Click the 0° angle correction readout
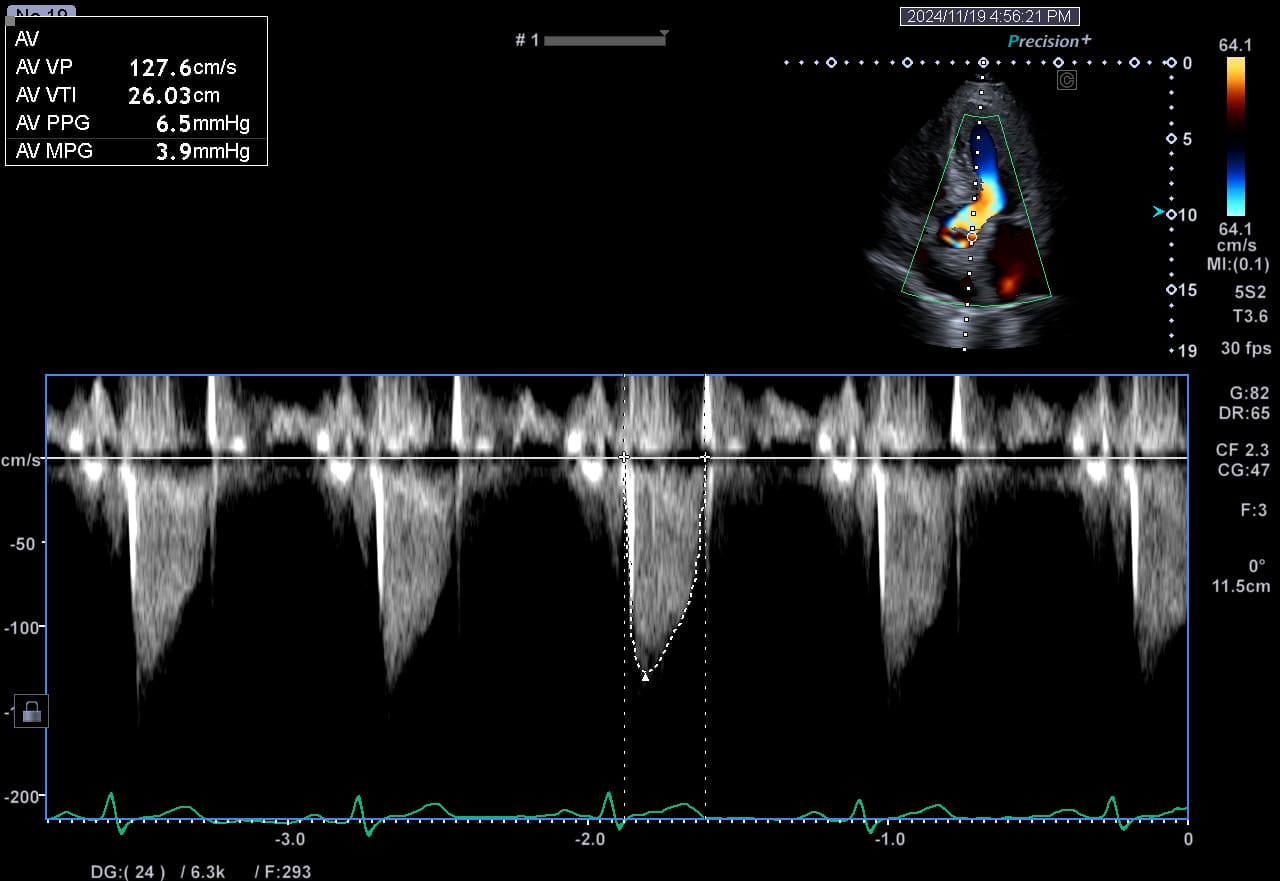Image resolution: width=1280 pixels, height=881 pixels. tap(1257, 565)
